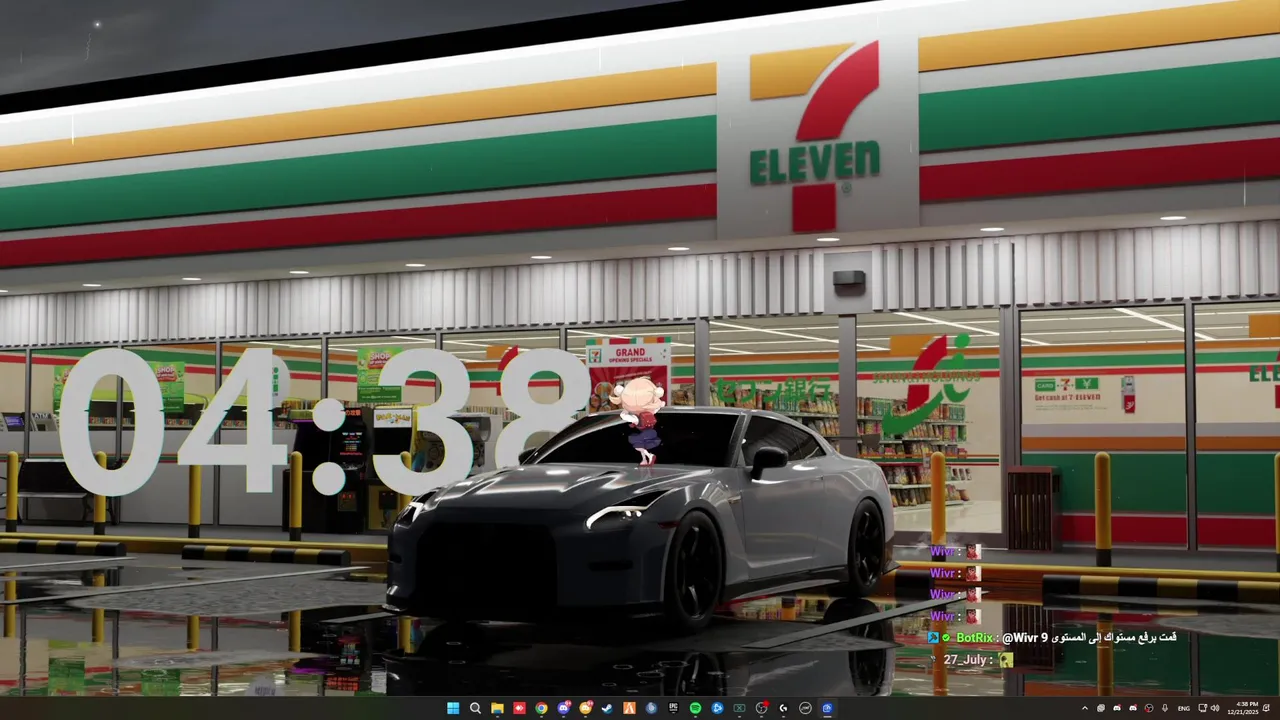Select the active blue screenshot app icon
The image size is (1280, 720).
(827, 708)
